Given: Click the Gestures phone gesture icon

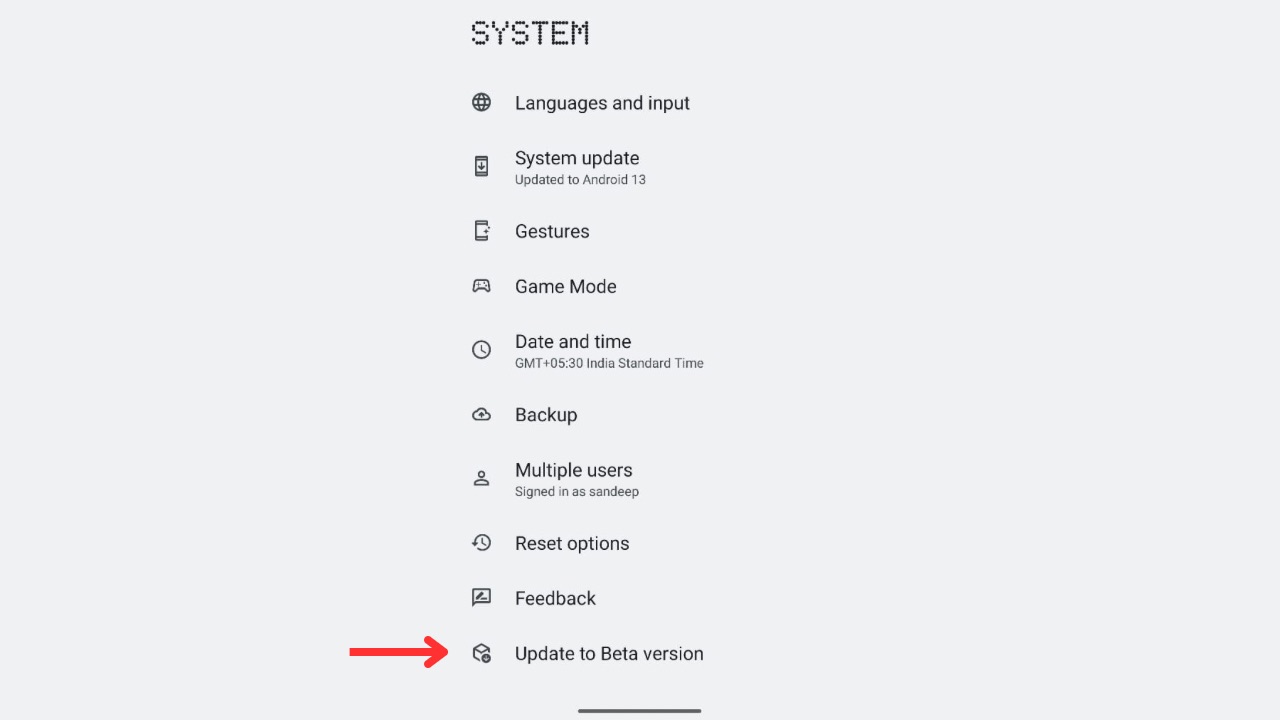Looking at the screenshot, I should pyautogui.click(x=481, y=230).
